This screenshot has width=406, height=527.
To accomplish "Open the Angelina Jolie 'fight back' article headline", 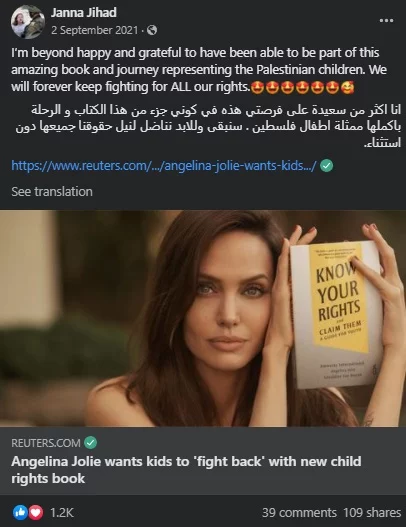I will pyautogui.click(x=186, y=470).
